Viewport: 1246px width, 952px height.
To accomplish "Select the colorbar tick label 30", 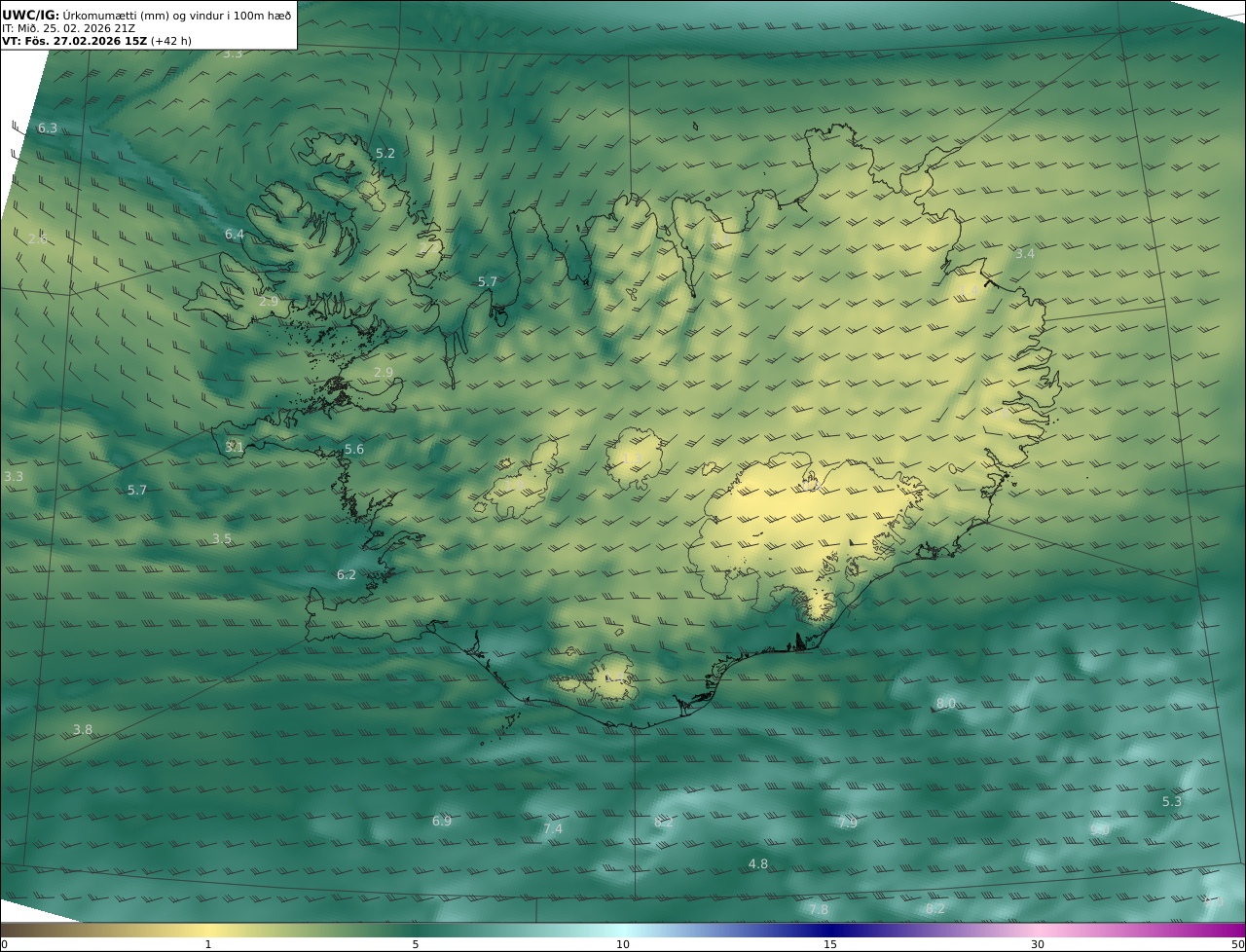I will 1038,944.
